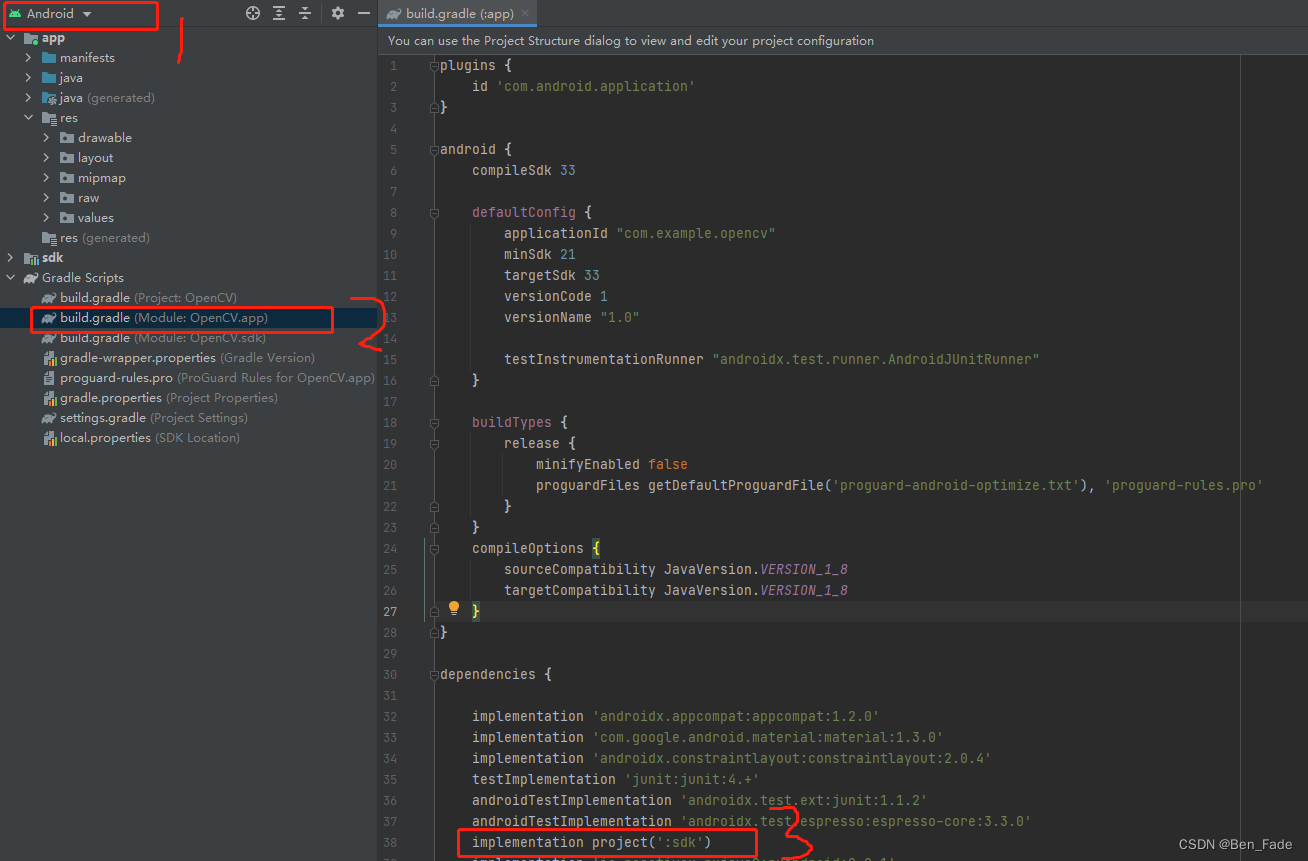Expand the manifests folder
Viewport: 1308px width, 861px height.
(x=28, y=57)
